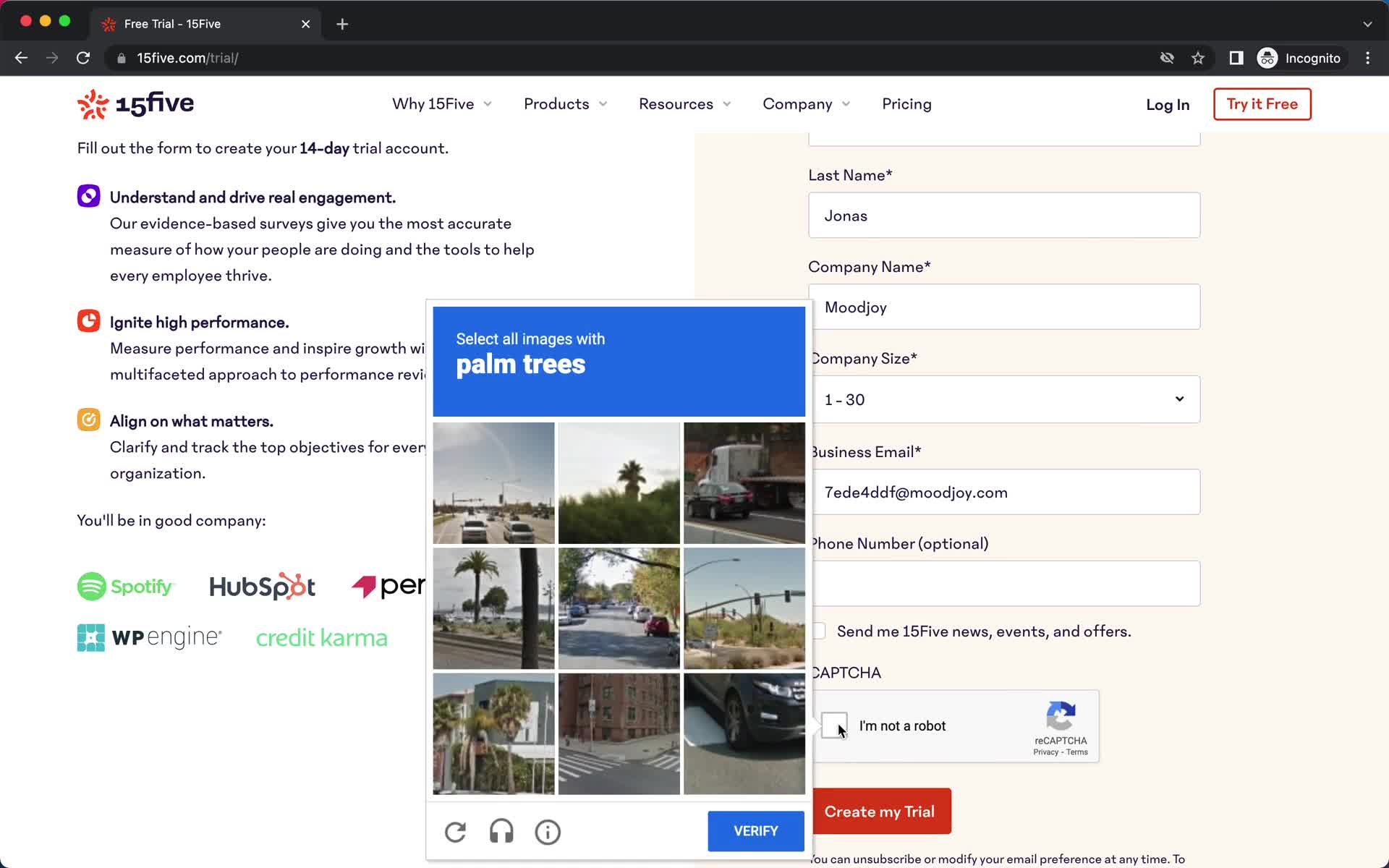This screenshot has width=1389, height=868.
Task: Switch to the Free Trial - 15Five tab
Action: (x=206, y=24)
